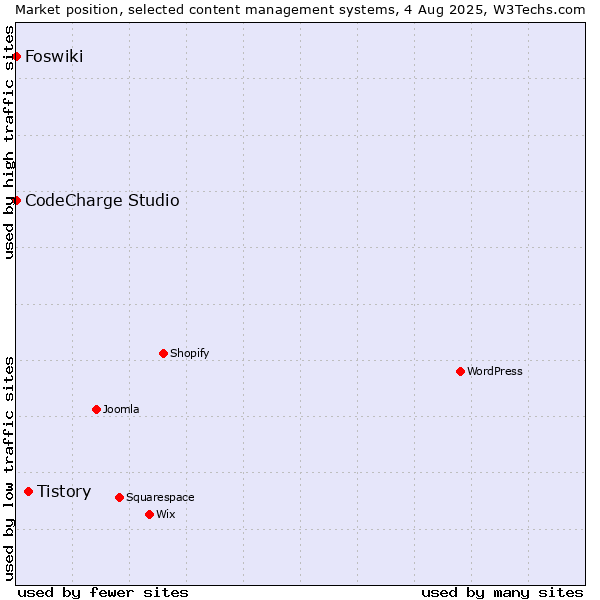Click 'used by many sites' axis label

tap(502, 593)
